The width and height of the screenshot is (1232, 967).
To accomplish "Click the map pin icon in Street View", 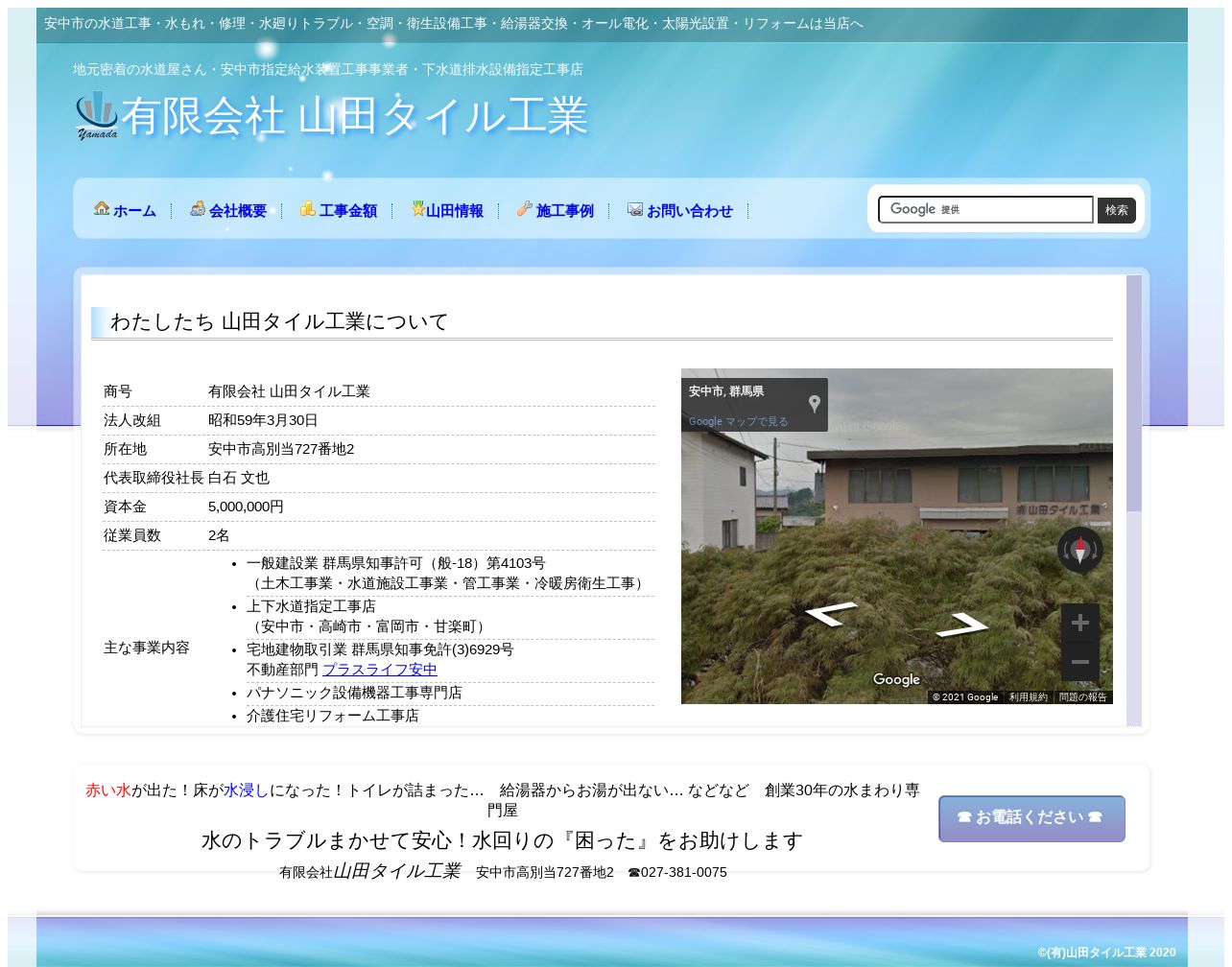I will (815, 404).
